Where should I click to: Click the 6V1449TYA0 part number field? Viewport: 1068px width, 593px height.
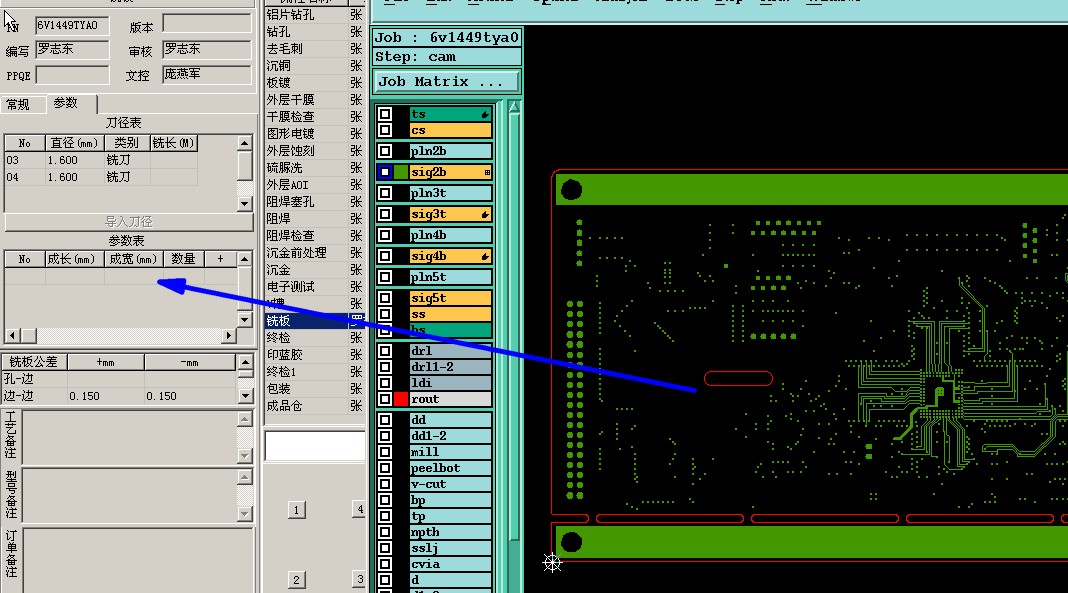point(72,26)
